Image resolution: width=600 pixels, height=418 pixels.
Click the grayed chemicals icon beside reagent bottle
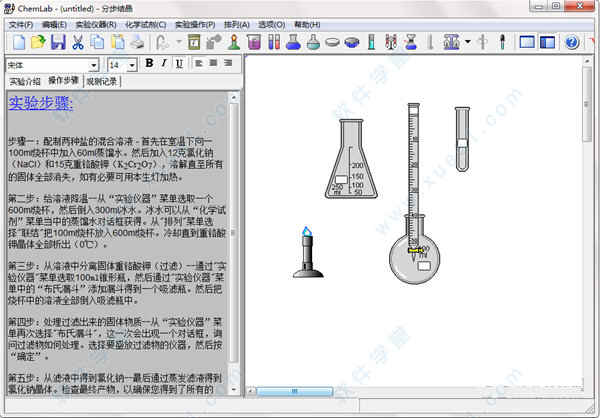(214, 42)
